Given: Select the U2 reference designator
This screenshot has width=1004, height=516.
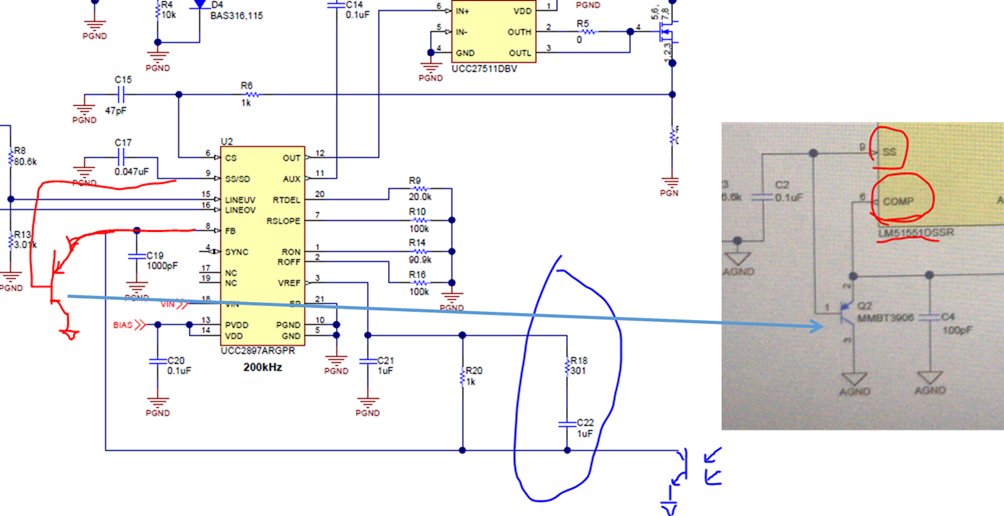Looking at the screenshot, I should click(x=226, y=141).
